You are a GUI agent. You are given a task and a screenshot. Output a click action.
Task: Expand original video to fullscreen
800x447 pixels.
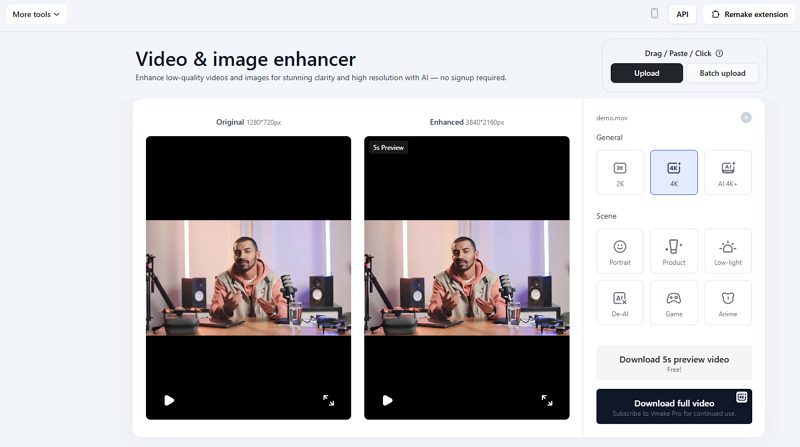pyautogui.click(x=328, y=400)
